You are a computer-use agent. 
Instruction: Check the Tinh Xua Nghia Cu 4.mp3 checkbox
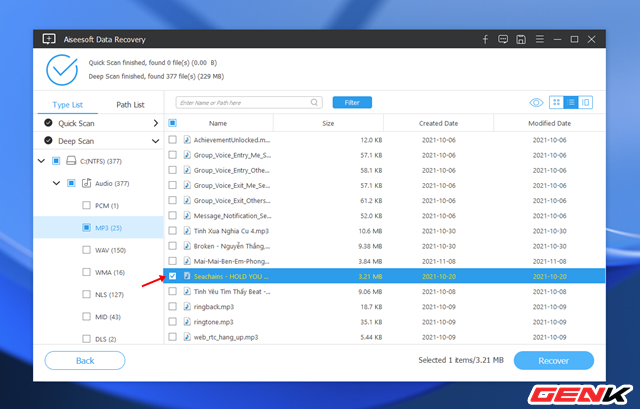[173, 231]
